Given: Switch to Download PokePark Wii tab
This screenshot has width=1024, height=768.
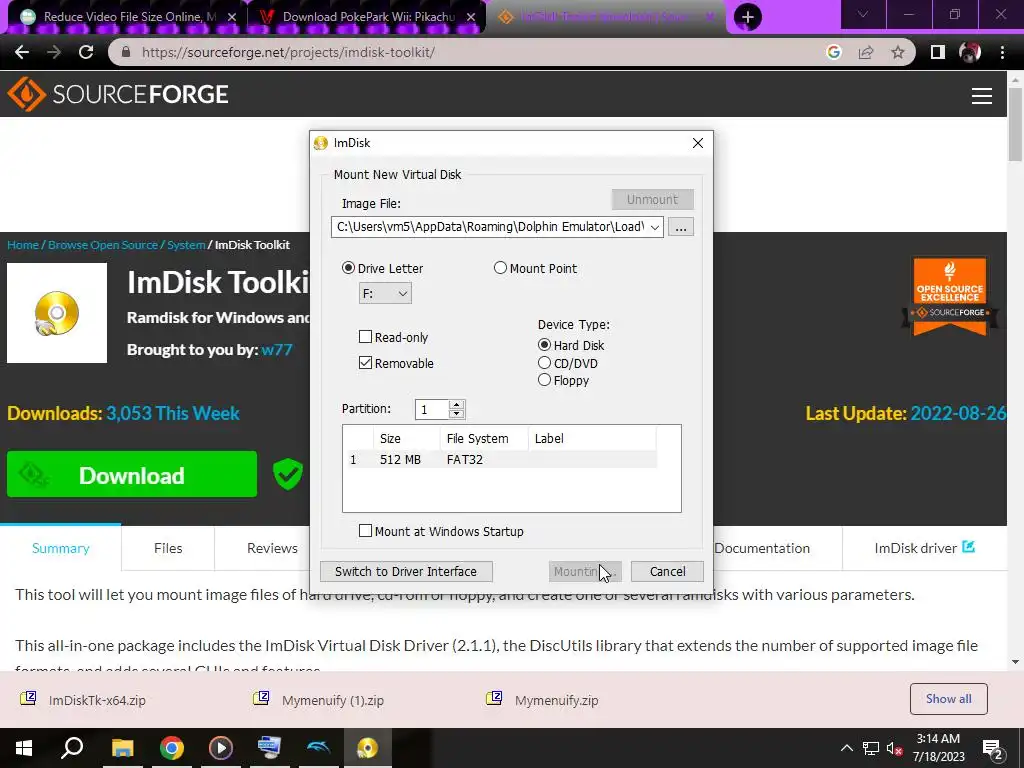Looking at the screenshot, I should coord(368,17).
